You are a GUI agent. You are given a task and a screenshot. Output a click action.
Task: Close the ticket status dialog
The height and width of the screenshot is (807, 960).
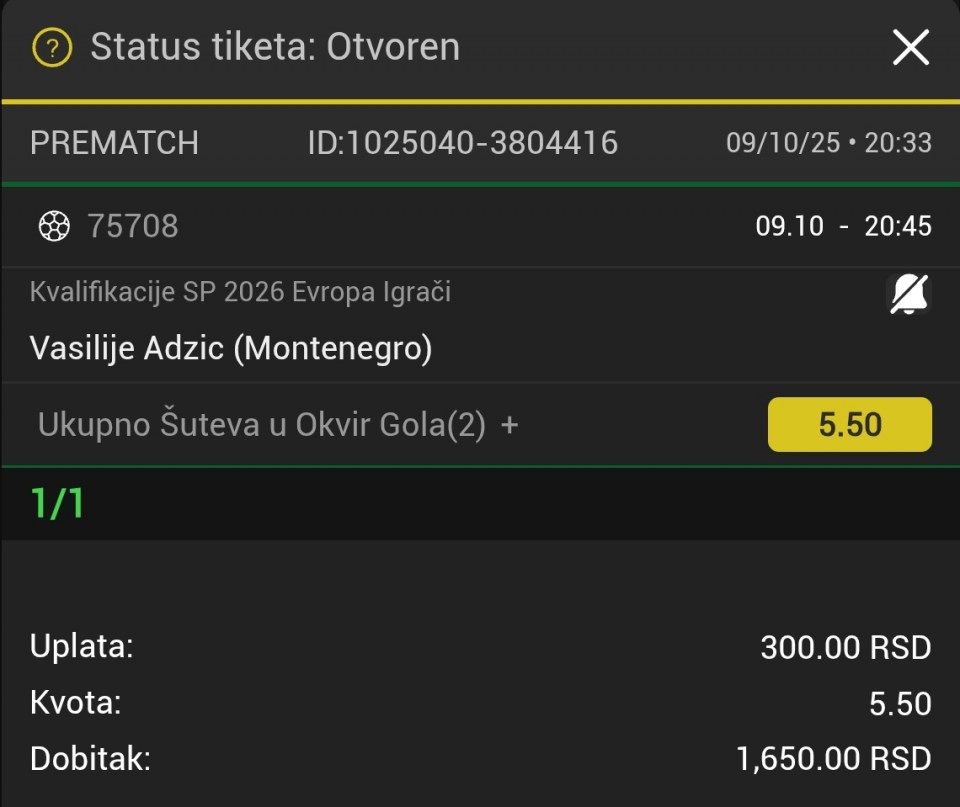(910, 47)
